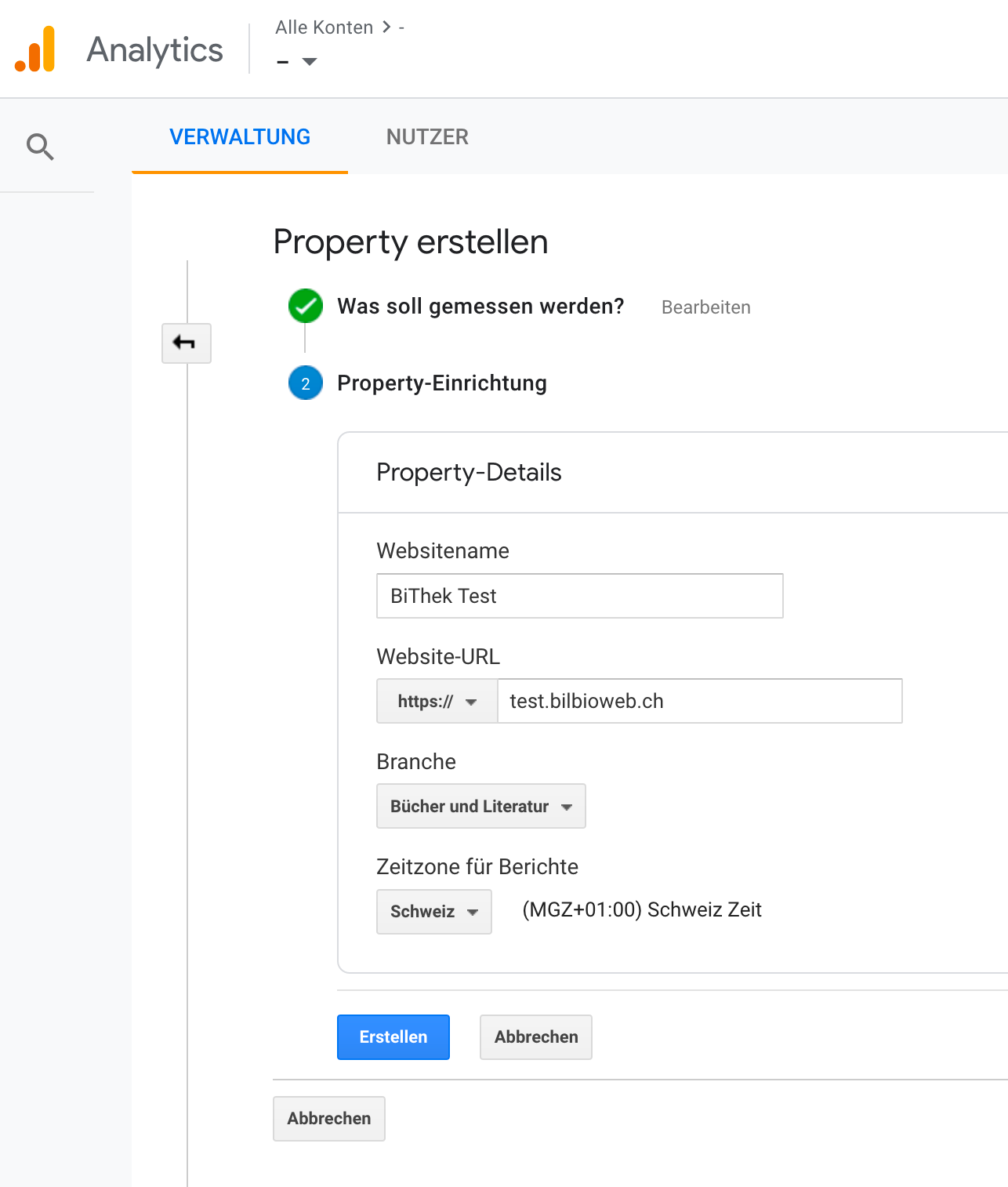Image resolution: width=1008 pixels, height=1187 pixels.
Task: Click the Google Analytics logo icon
Action: point(35,49)
